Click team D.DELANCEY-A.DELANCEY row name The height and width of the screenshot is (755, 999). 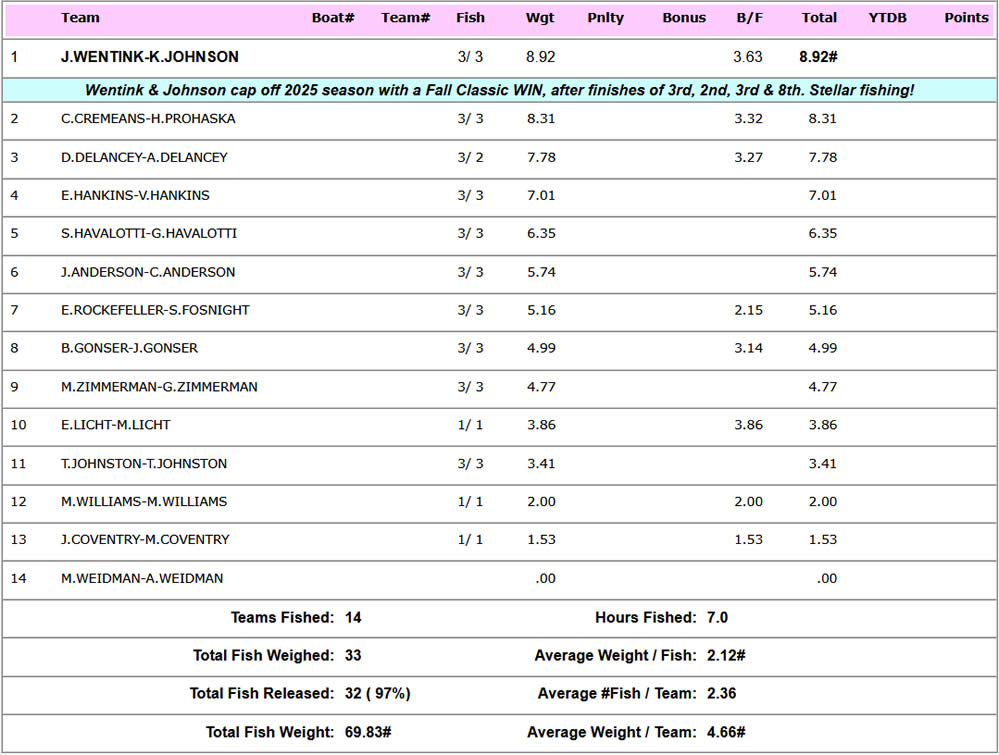pos(144,157)
